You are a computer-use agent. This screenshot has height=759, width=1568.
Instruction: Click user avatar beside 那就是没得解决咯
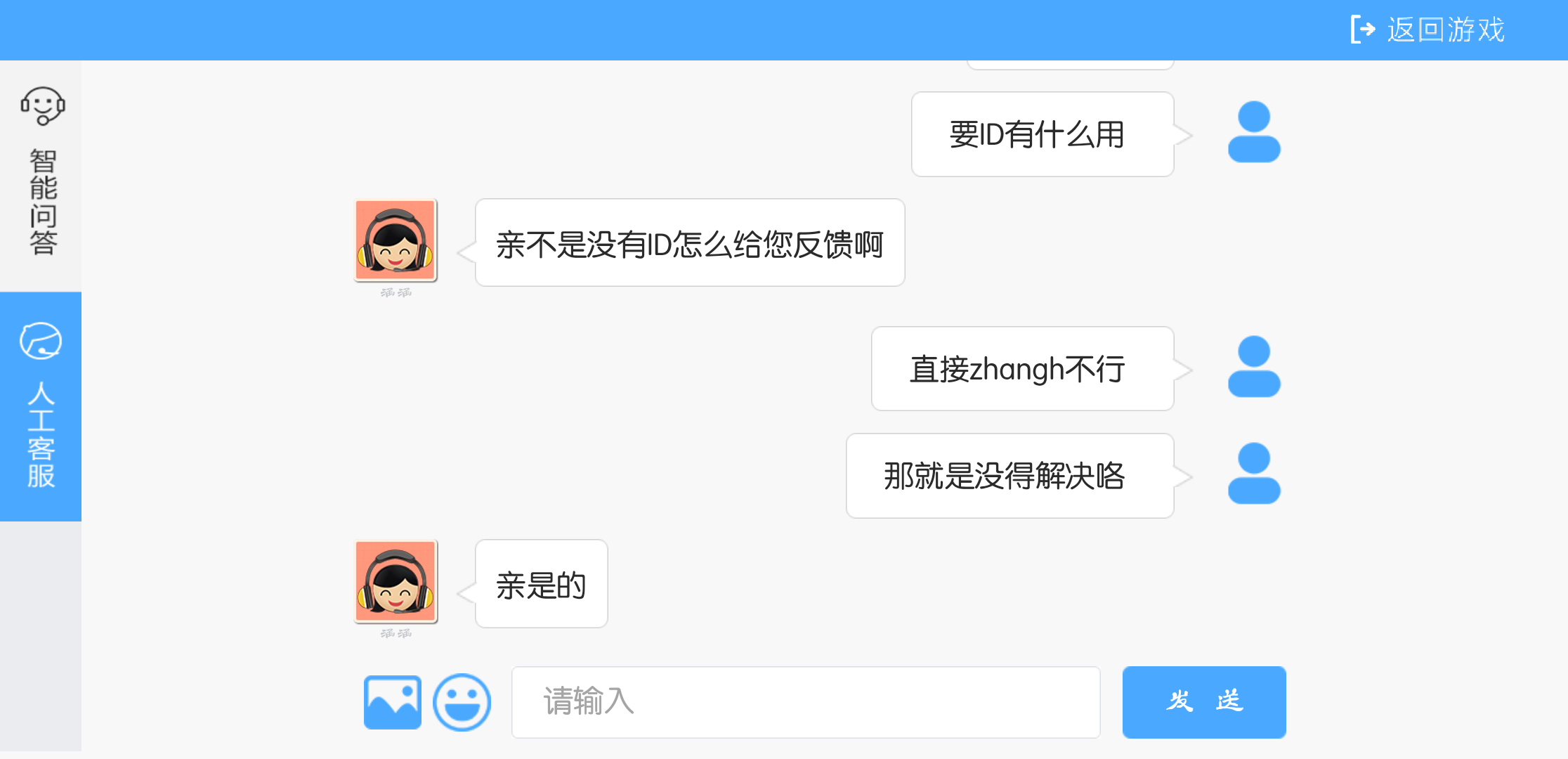1254,474
